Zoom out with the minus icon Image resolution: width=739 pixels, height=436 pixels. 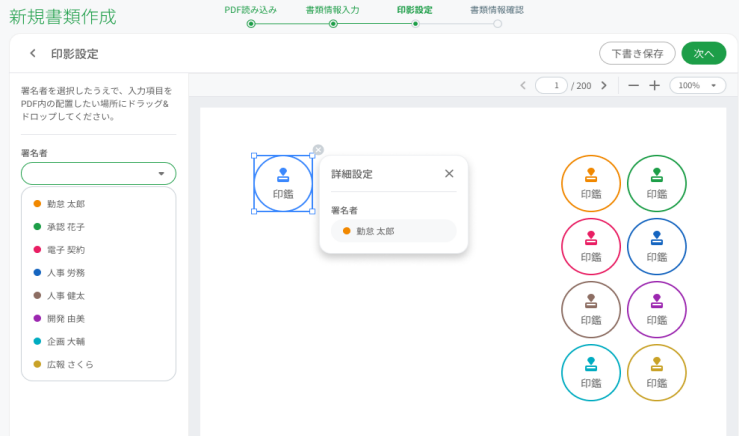633,85
